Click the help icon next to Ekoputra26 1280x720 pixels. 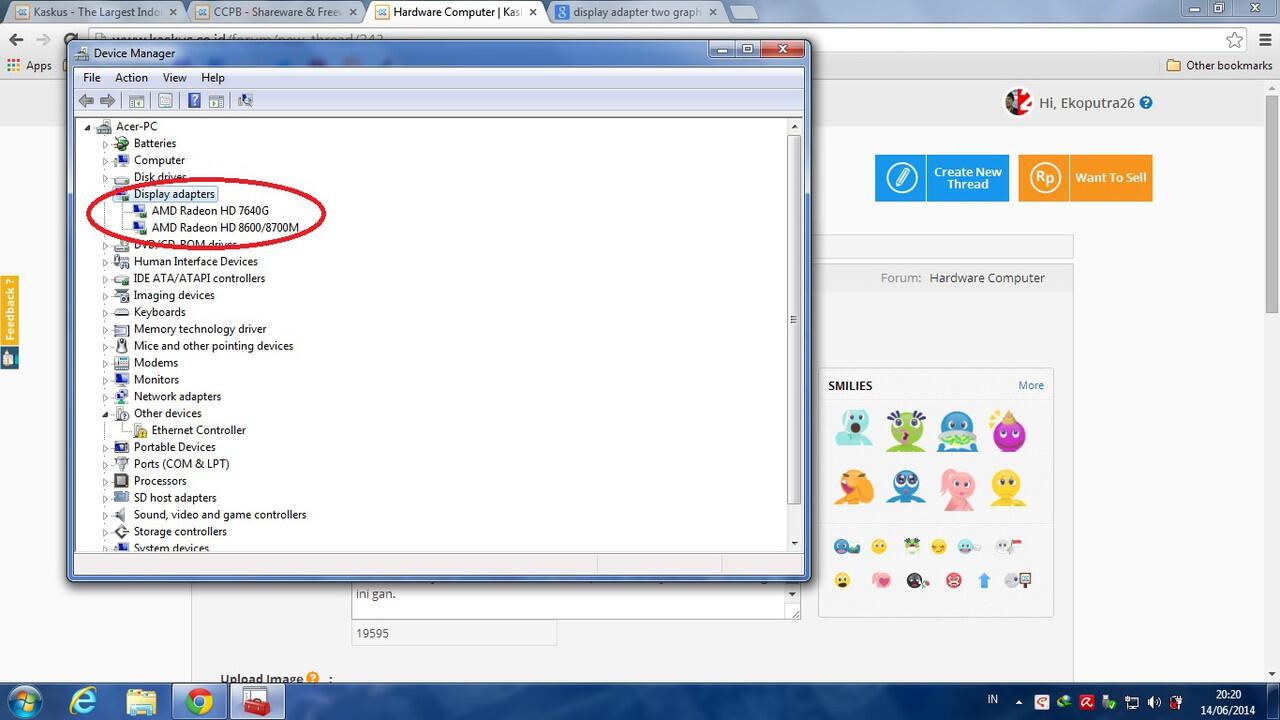tap(1146, 102)
